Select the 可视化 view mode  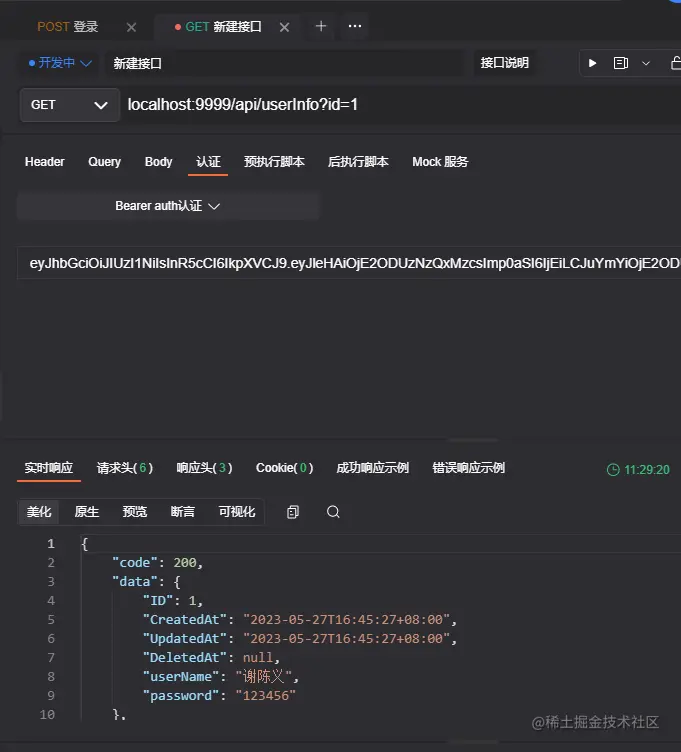click(x=237, y=512)
